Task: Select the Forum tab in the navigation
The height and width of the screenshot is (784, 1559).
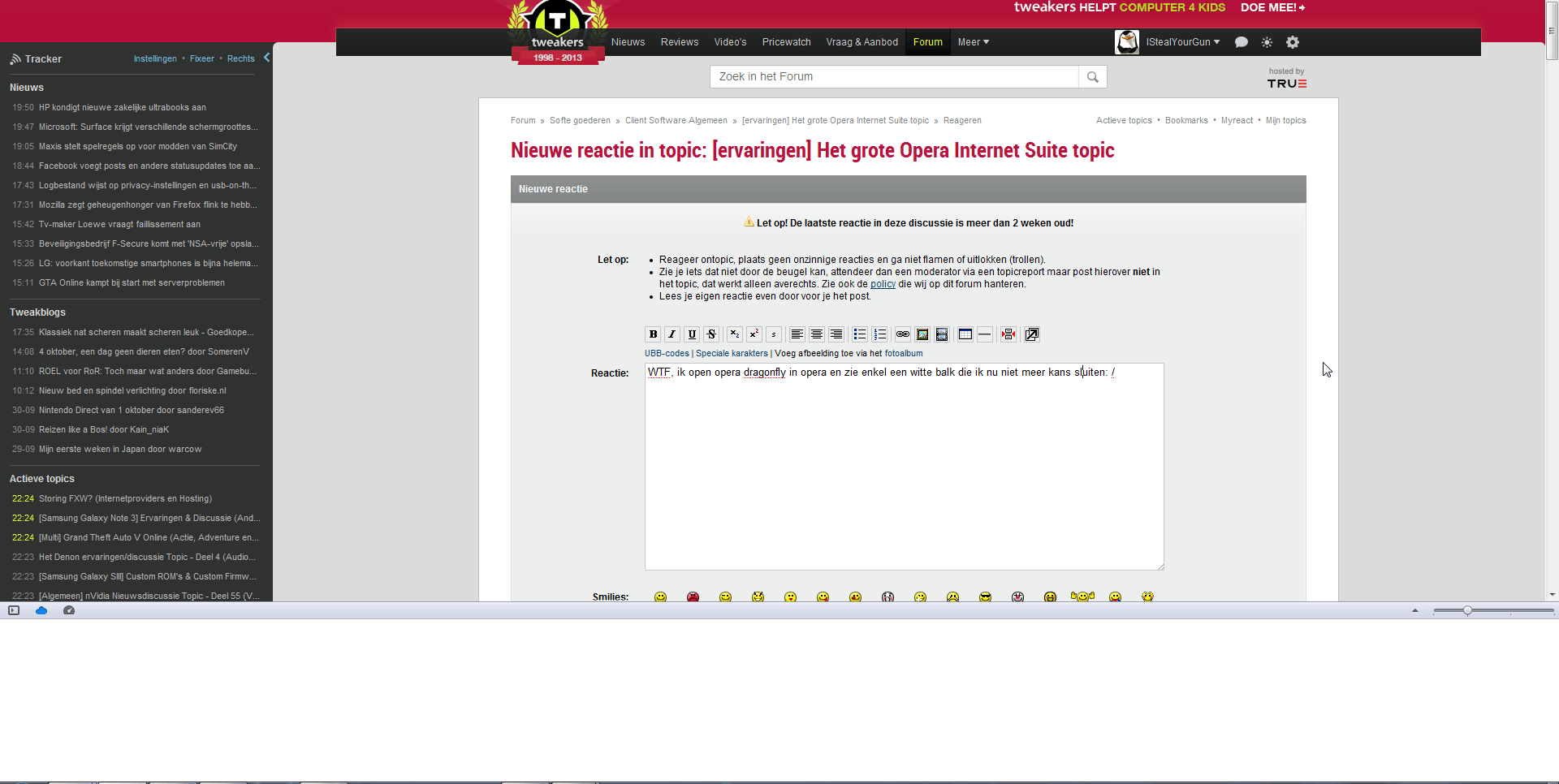Action: point(928,42)
